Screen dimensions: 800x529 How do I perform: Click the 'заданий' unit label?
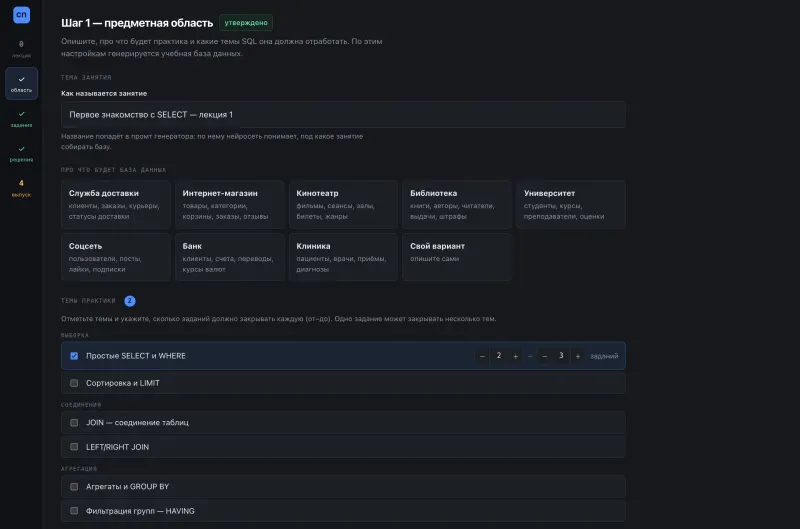(x=604, y=356)
